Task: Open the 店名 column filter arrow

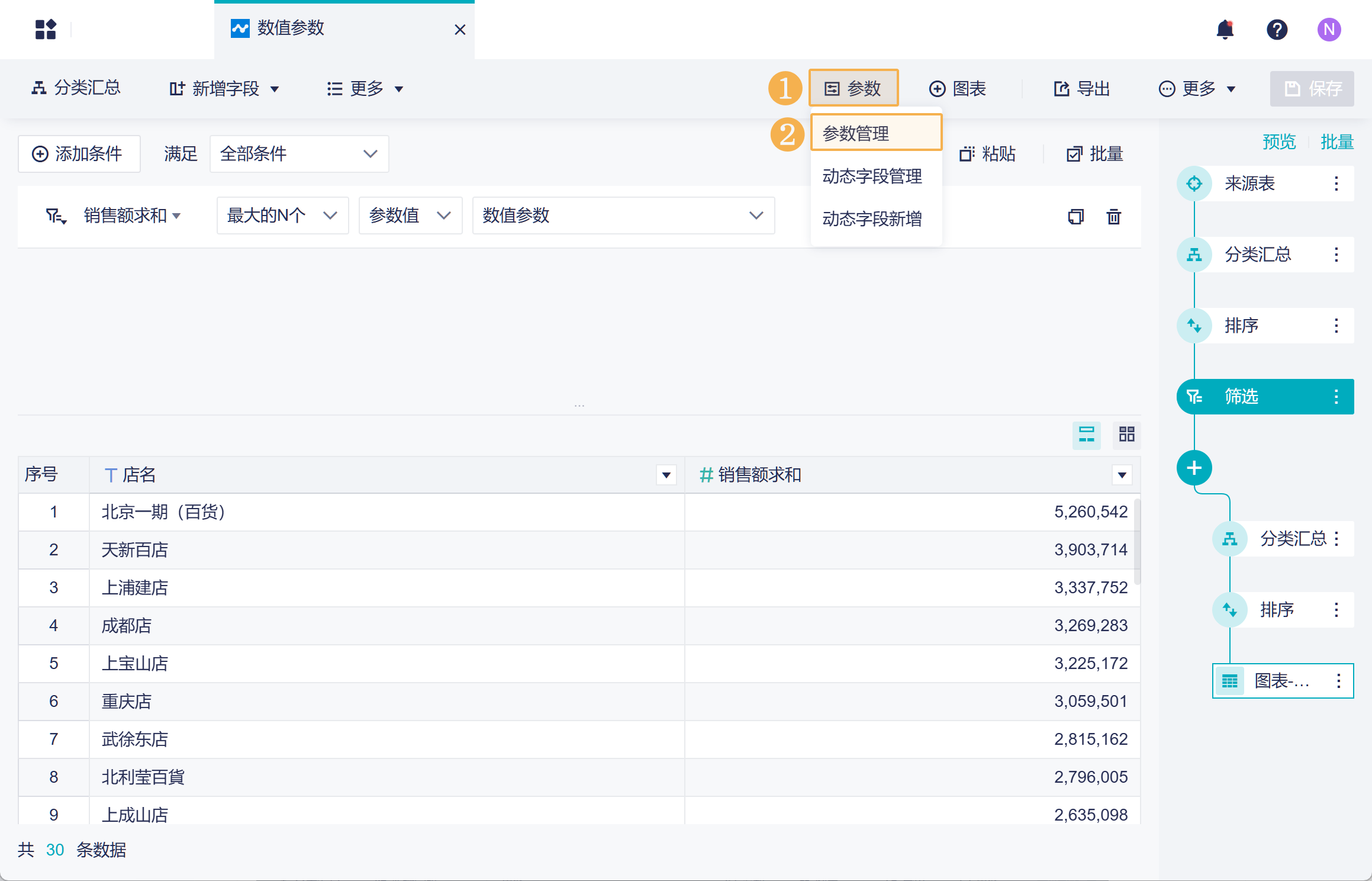Action: (x=666, y=475)
